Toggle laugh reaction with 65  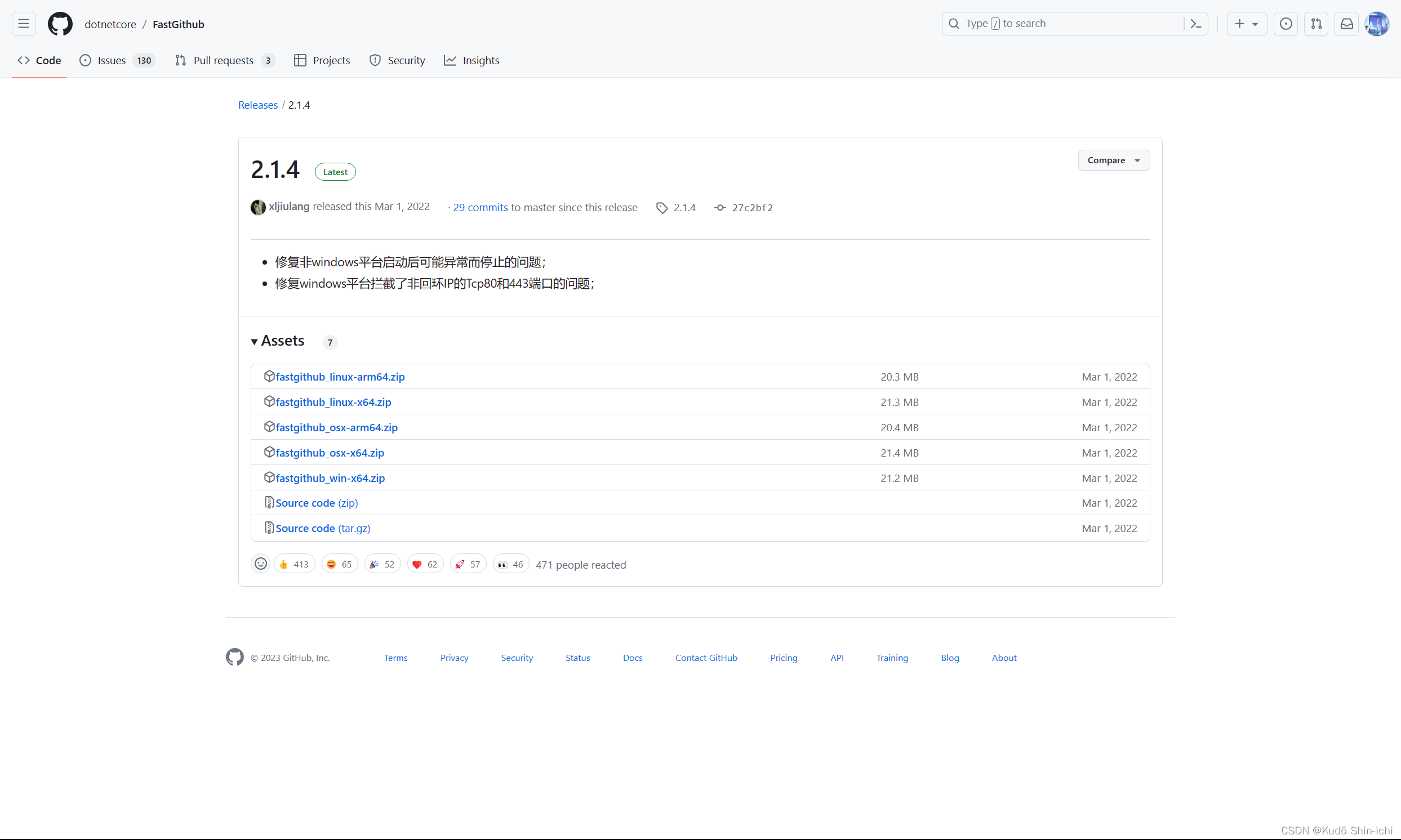[340, 564]
